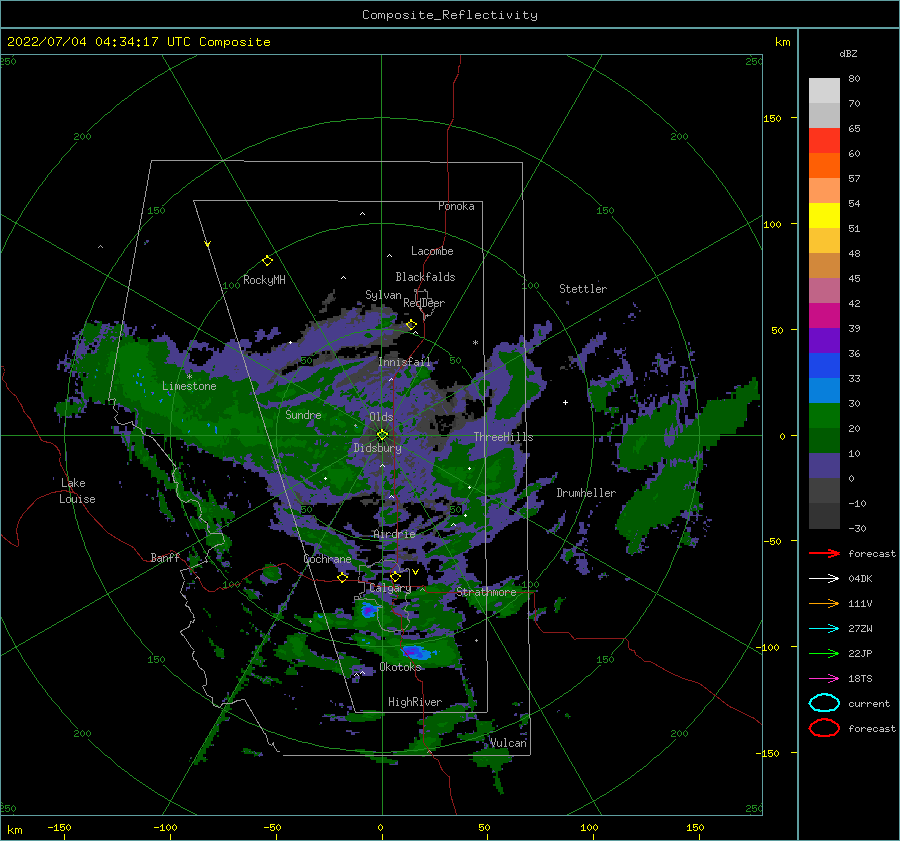Click the light blue 30–33 dBZ swatch

tap(824, 390)
